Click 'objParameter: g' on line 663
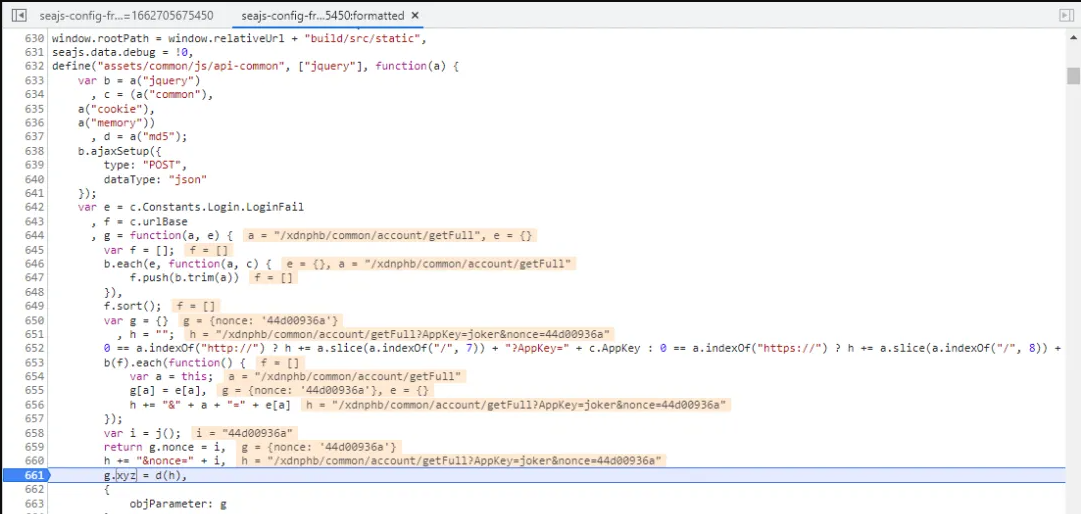This screenshot has width=1081, height=514. pyautogui.click(x=179, y=504)
